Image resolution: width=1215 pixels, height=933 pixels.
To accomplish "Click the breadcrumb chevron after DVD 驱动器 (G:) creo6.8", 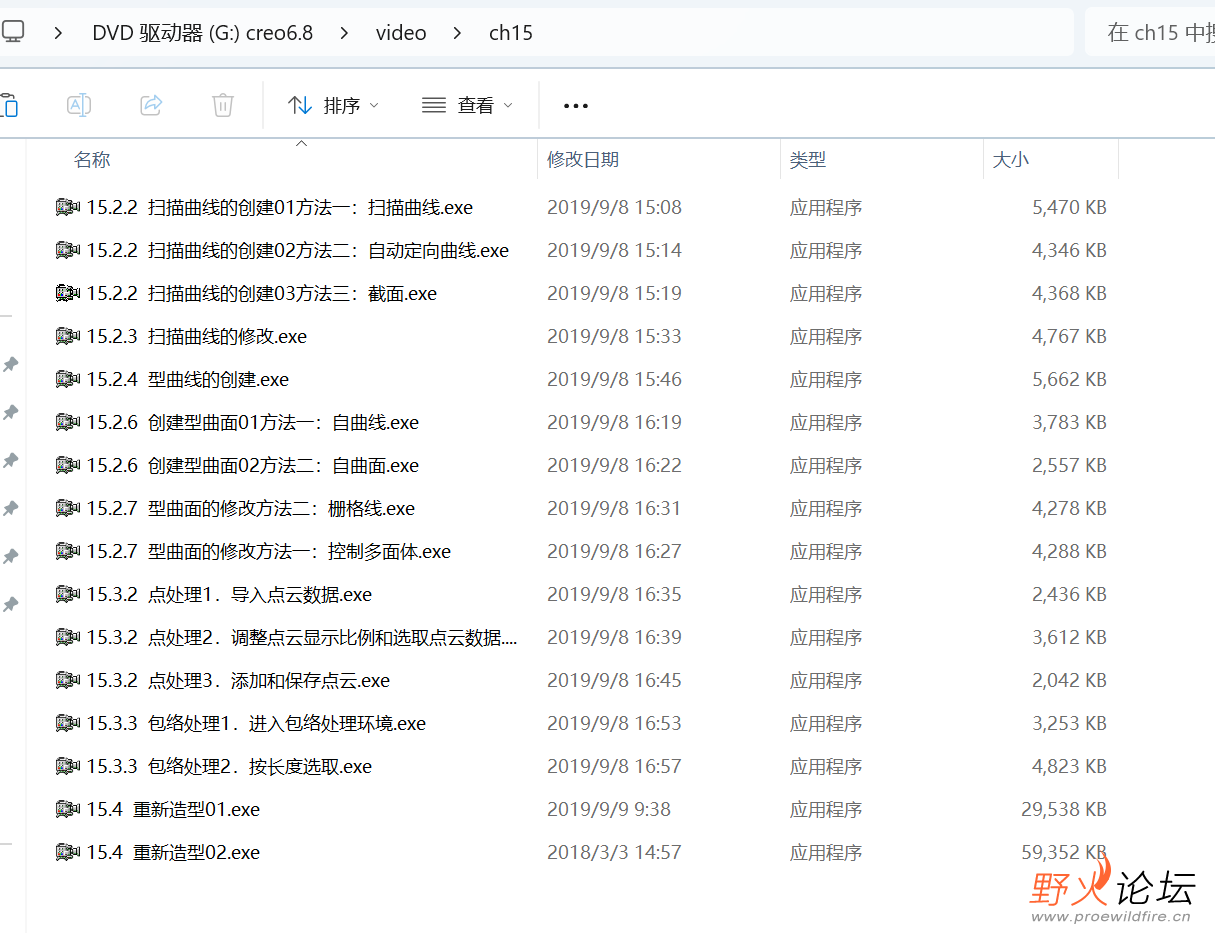I will coord(343,32).
